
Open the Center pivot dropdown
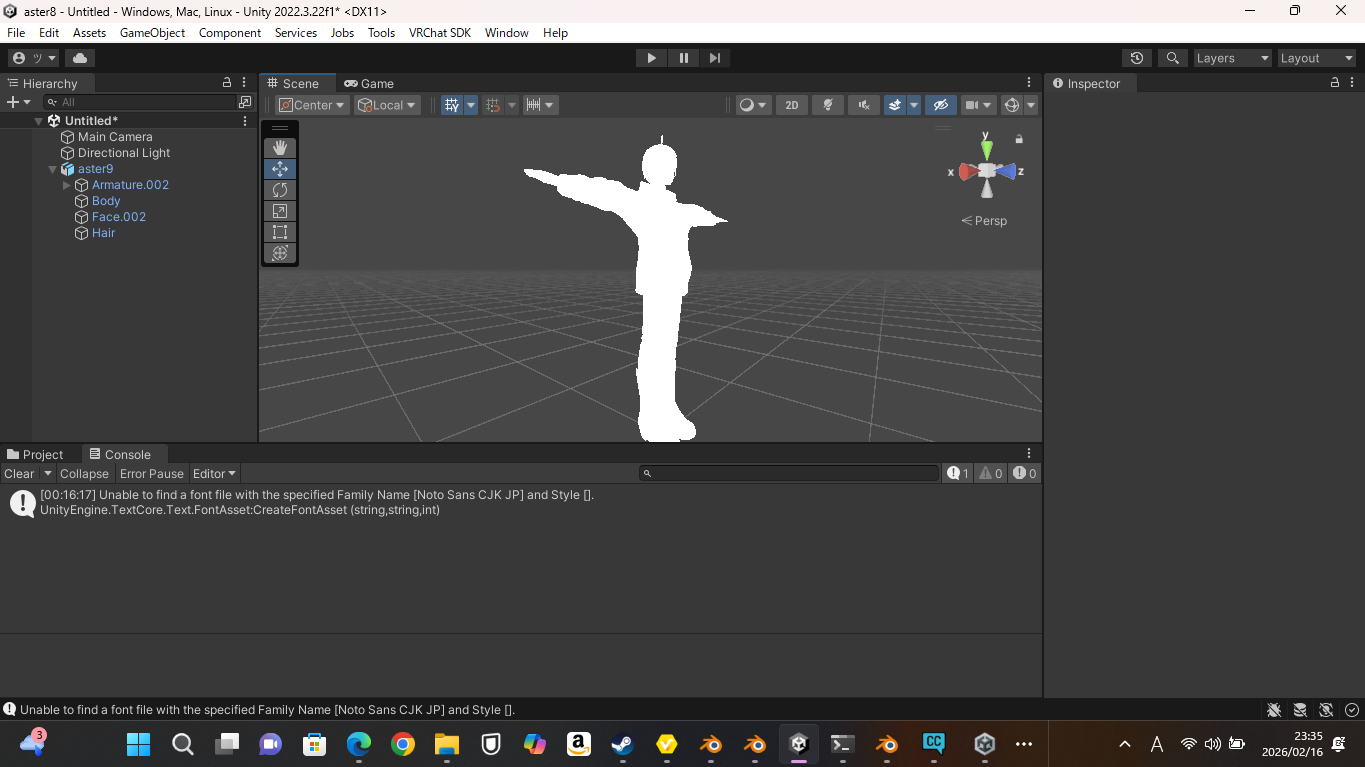click(x=312, y=105)
